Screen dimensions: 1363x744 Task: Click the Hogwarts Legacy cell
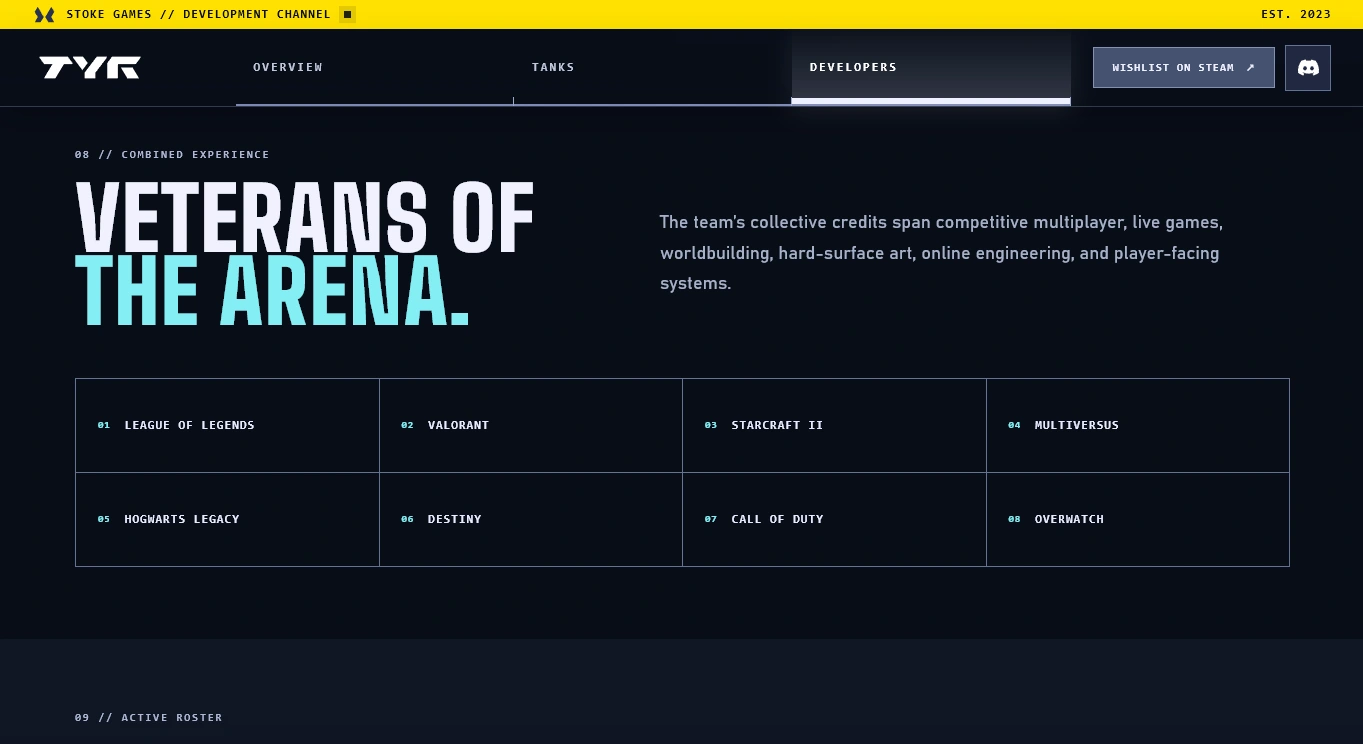pyautogui.click(x=227, y=519)
